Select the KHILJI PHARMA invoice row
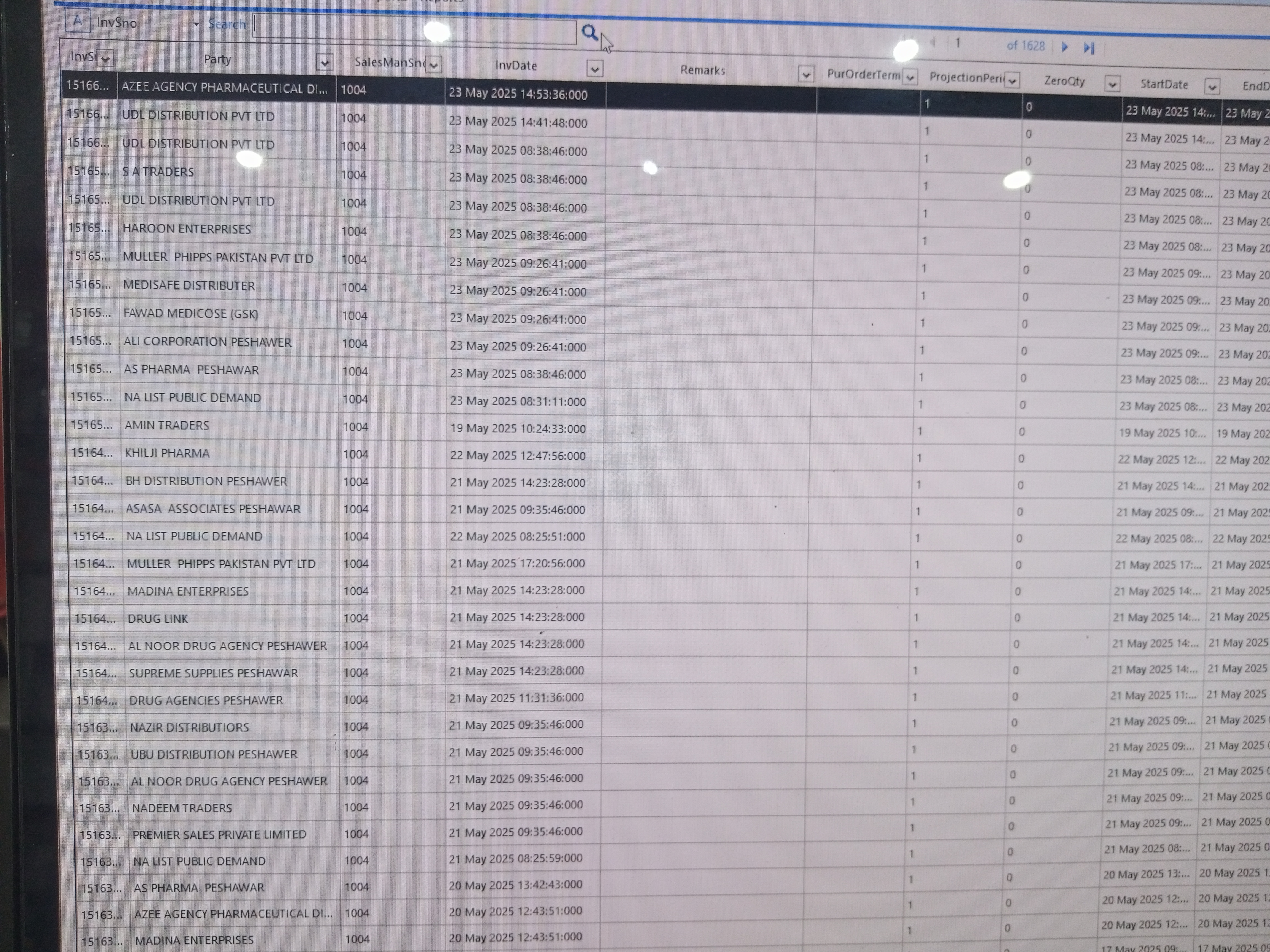Image resolution: width=1270 pixels, height=952 pixels. pos(167,453)
